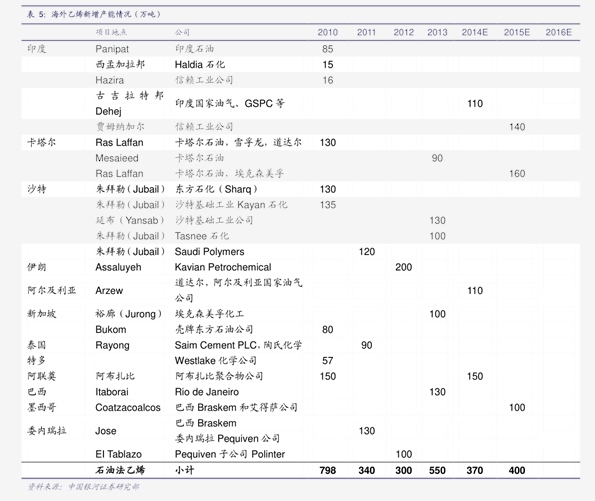Click the value 160 in Ras Laffan row

tap(517, 173)
